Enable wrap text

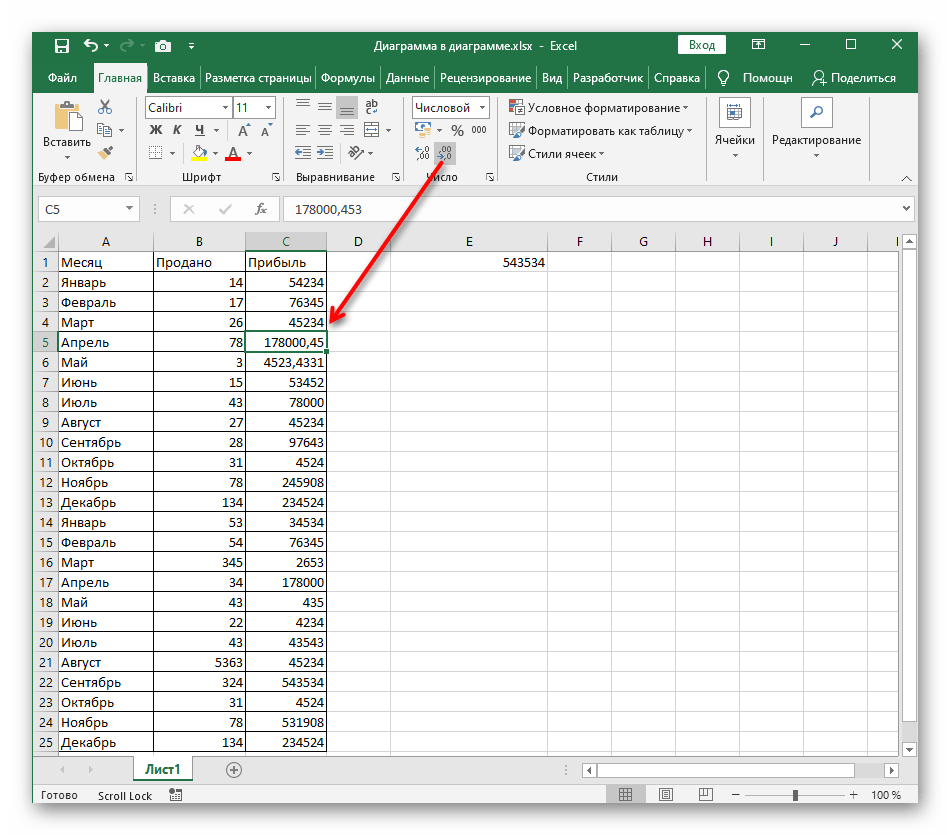371,107
